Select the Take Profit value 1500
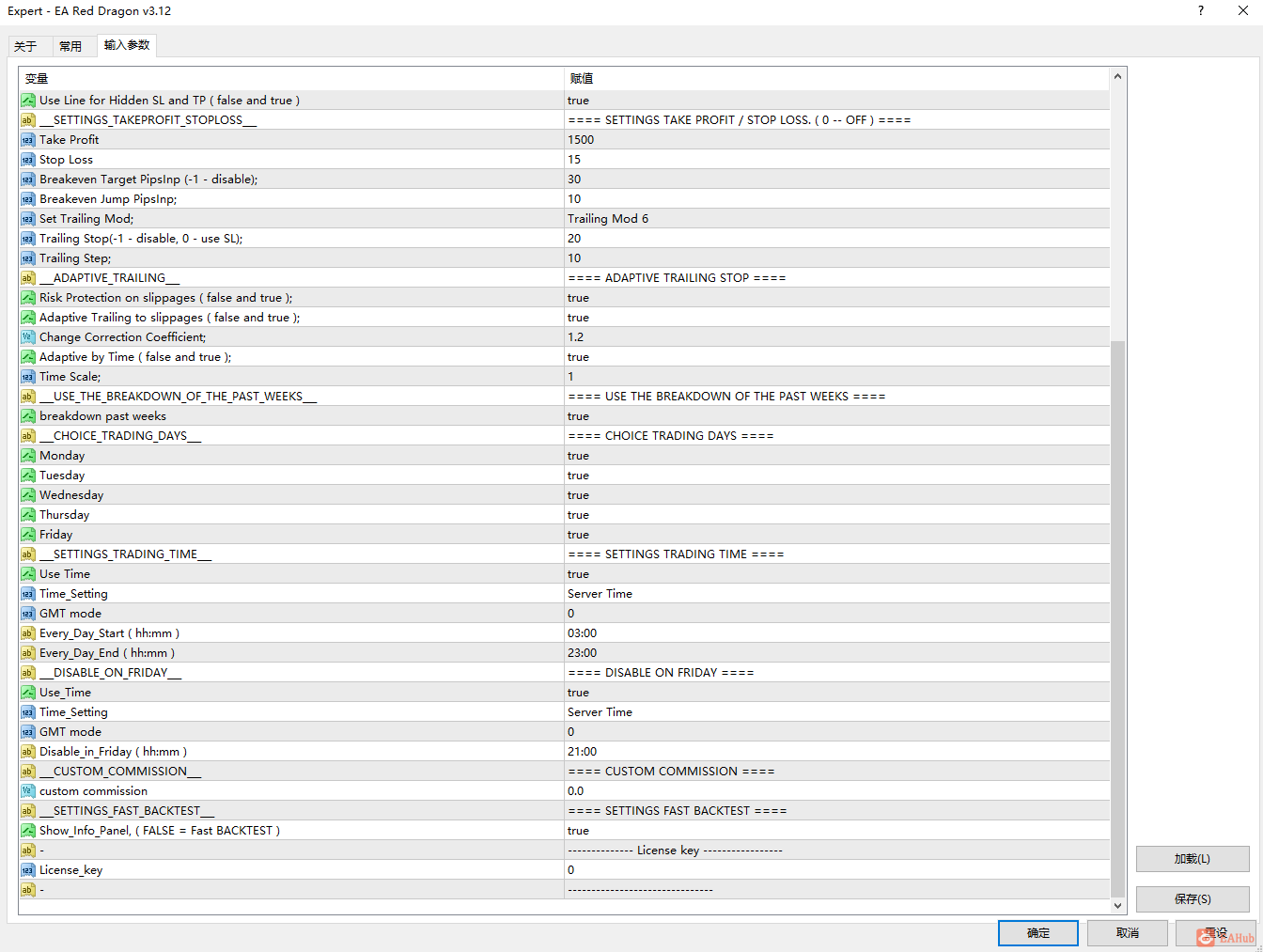Viewport: 1263px width, 952px height. pyautogui.click(x=581, y=140)
